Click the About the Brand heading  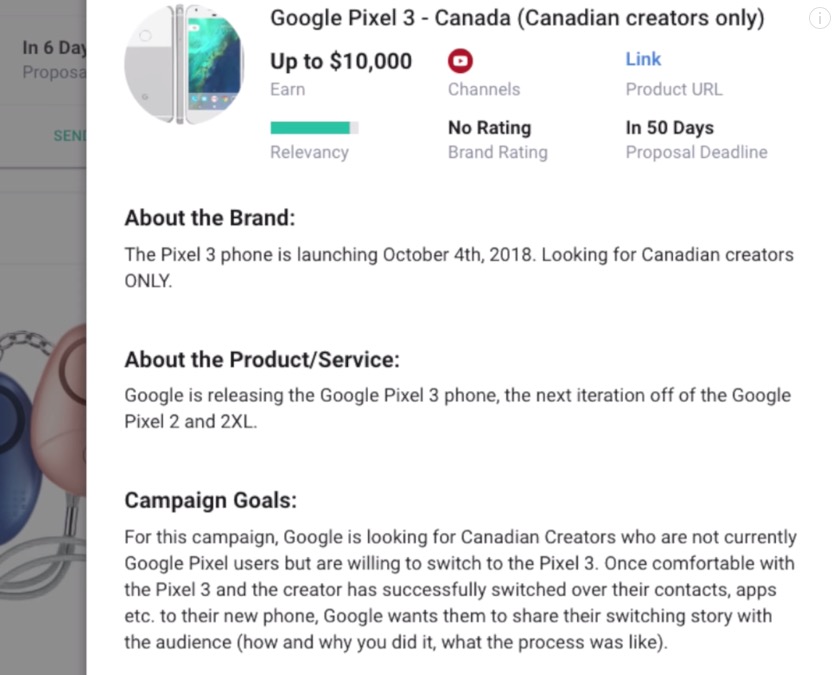210,218
